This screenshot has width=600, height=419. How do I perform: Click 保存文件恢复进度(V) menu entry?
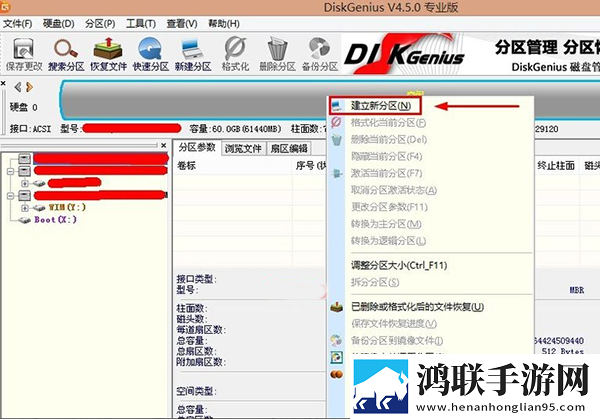click(x=394, y=324)
